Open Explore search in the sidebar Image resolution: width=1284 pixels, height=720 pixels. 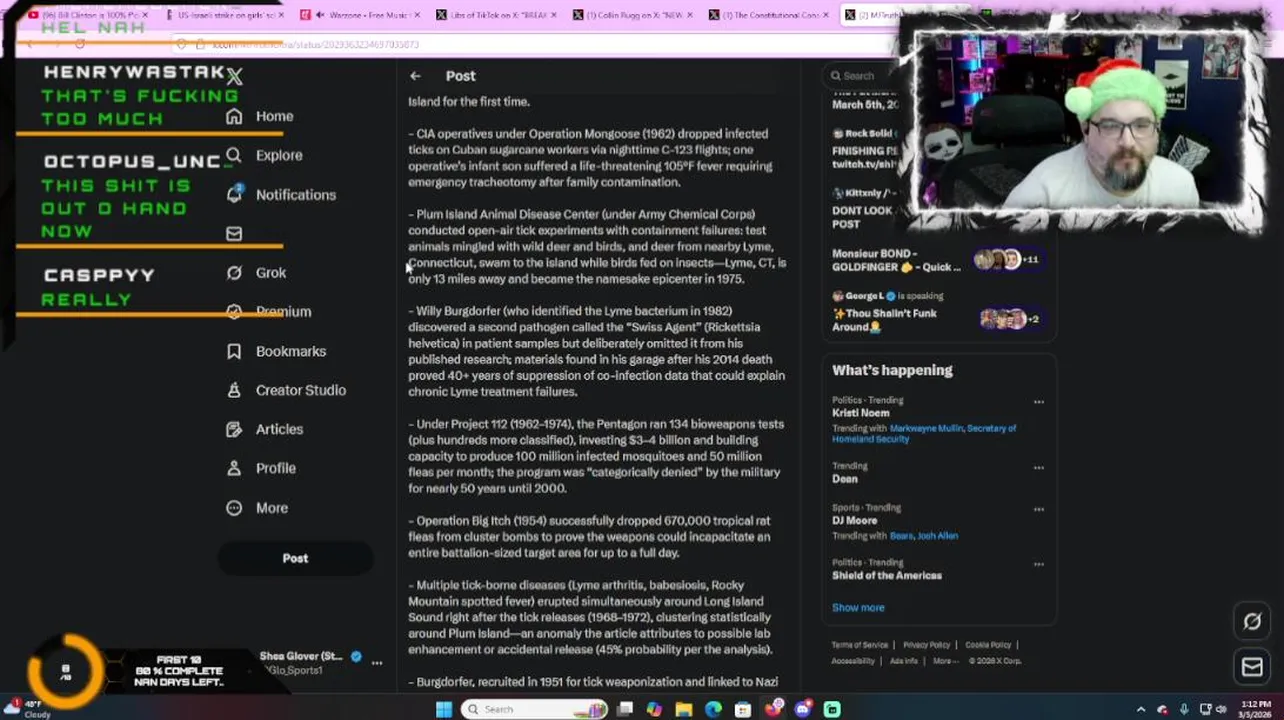click(264, 155)
